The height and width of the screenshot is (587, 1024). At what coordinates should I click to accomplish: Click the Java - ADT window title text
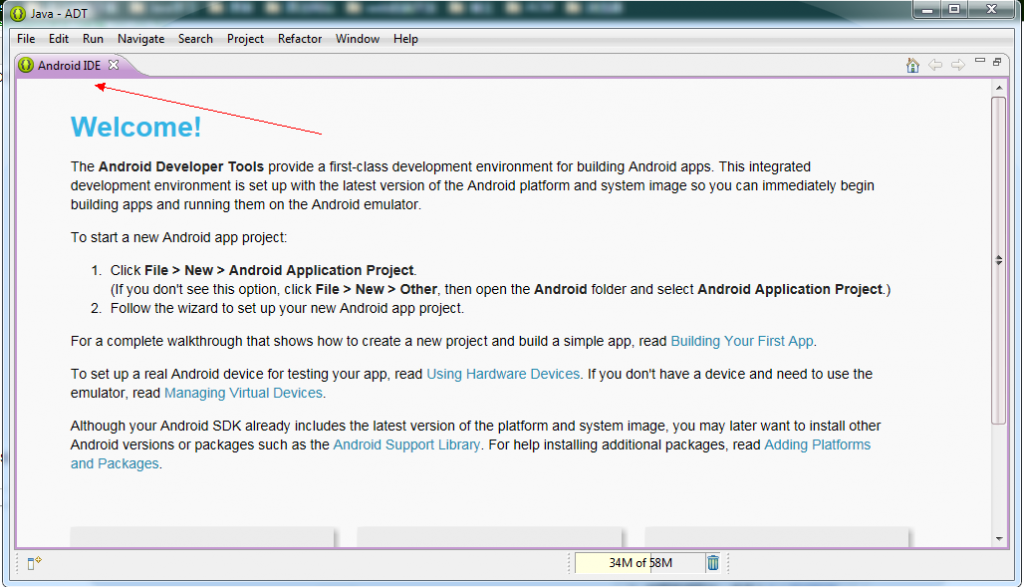(59, 14)
